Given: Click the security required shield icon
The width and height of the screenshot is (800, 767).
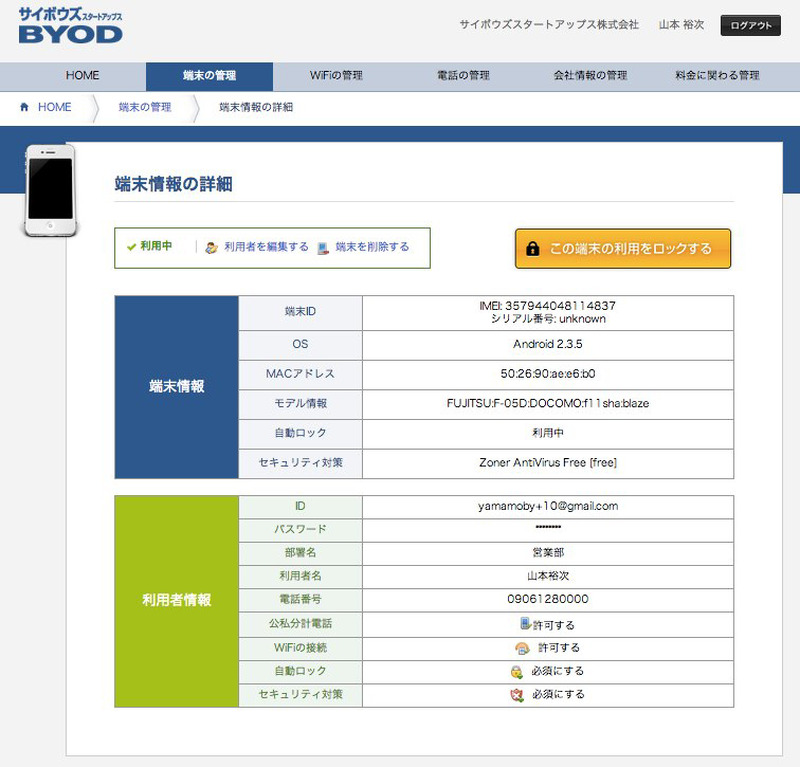Looking at the screenshot, I should click(516, 694).
